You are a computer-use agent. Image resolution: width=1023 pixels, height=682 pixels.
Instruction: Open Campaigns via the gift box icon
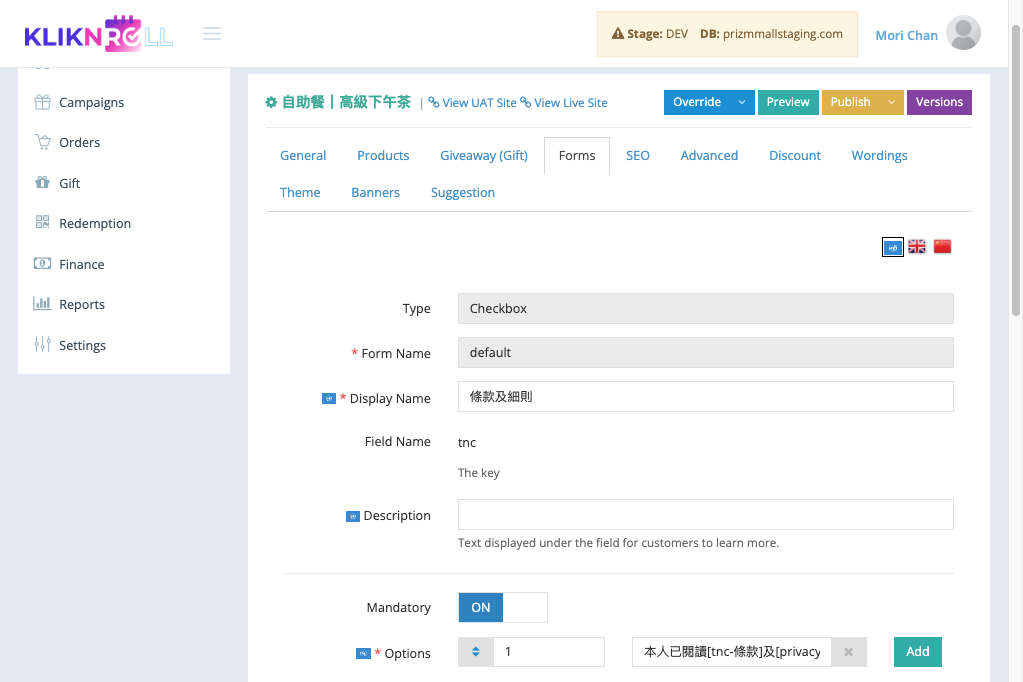(x=42, y=102)
